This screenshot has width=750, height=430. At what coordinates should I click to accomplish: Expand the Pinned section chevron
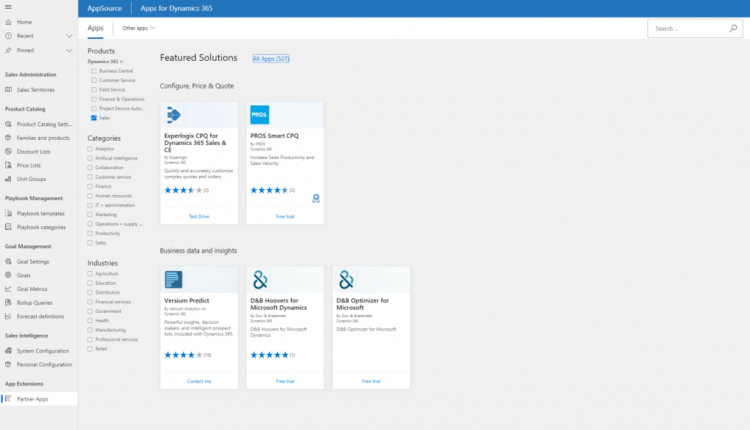point(69,49)
